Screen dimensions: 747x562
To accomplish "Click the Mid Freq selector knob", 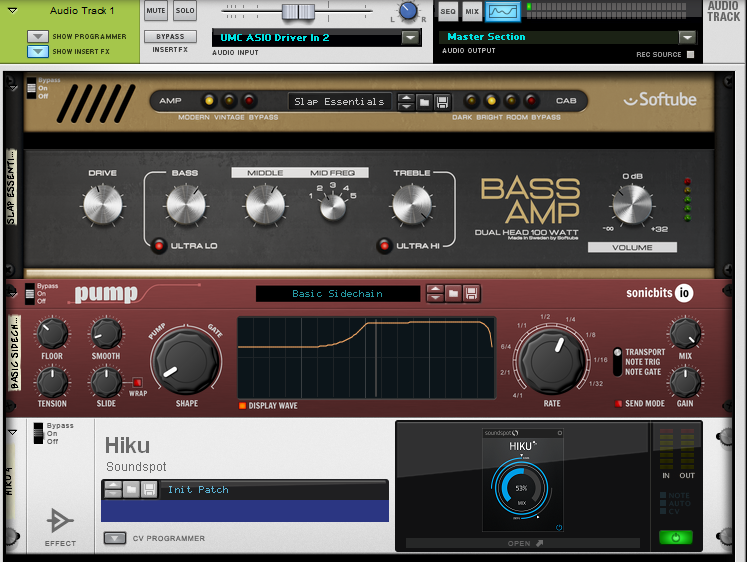I will [x=333, y=207].
